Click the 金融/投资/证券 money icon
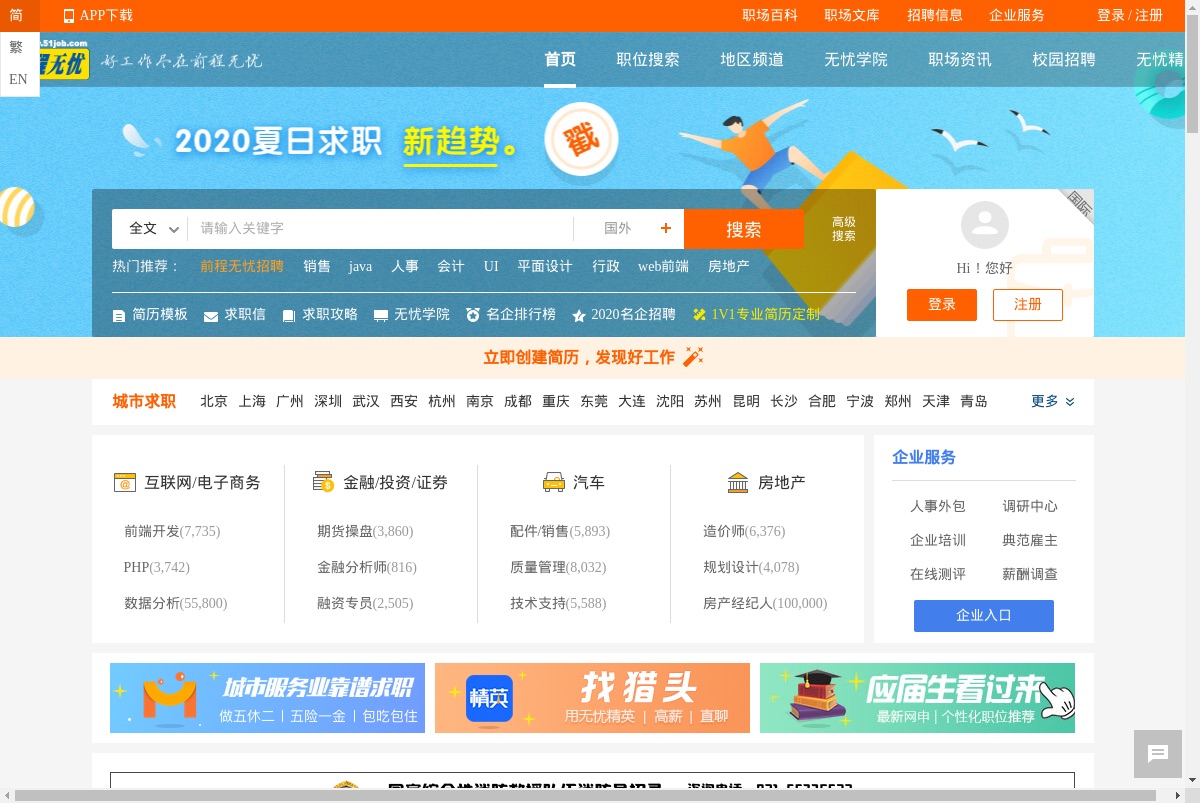The image size is (1200, 803). (x=323, y=482)
